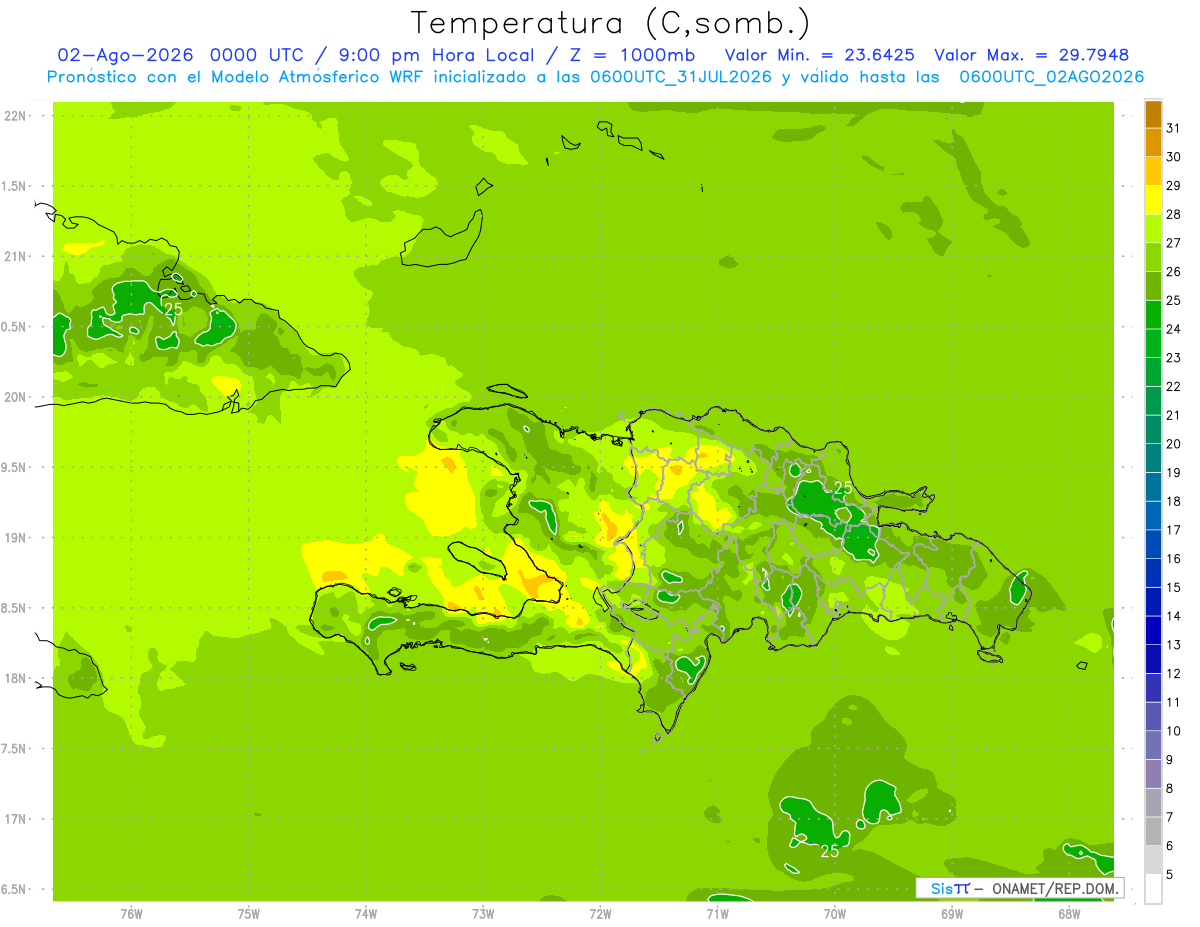Click the blue legend swatch between 14 and 15
The width and height of the screenshot is (1200, 927).
[x=1153, y=602]
